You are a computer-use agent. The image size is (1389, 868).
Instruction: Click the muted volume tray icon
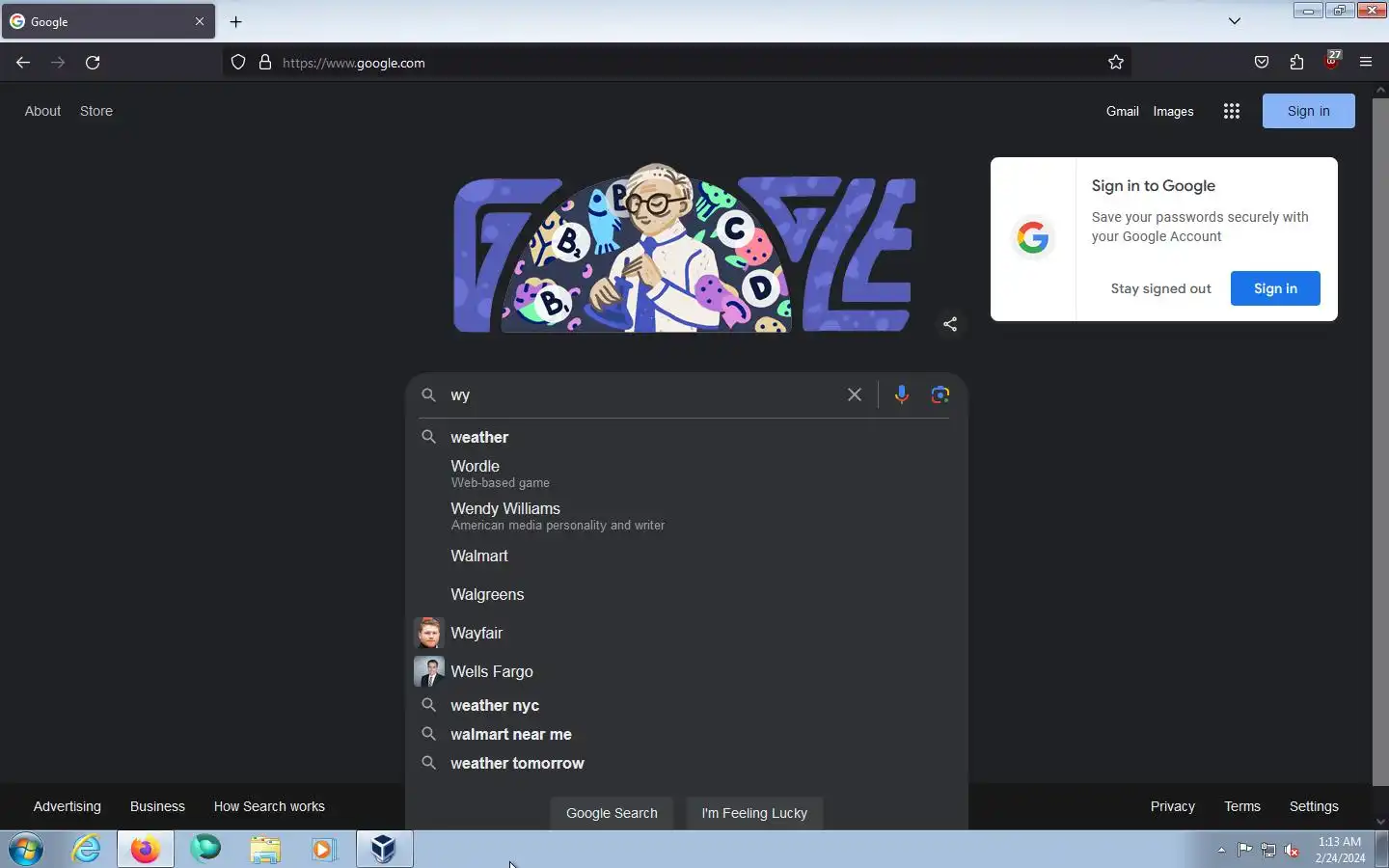[1293, 851]
